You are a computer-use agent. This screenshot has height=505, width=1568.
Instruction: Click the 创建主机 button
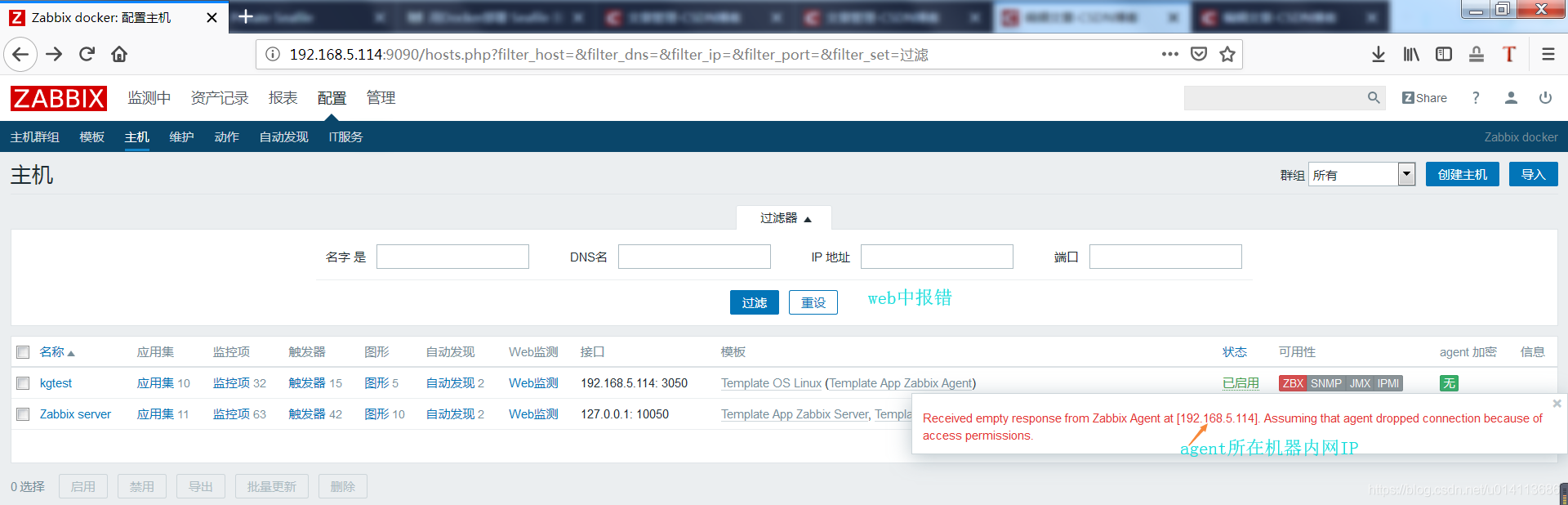click(x=1462, y=174)
